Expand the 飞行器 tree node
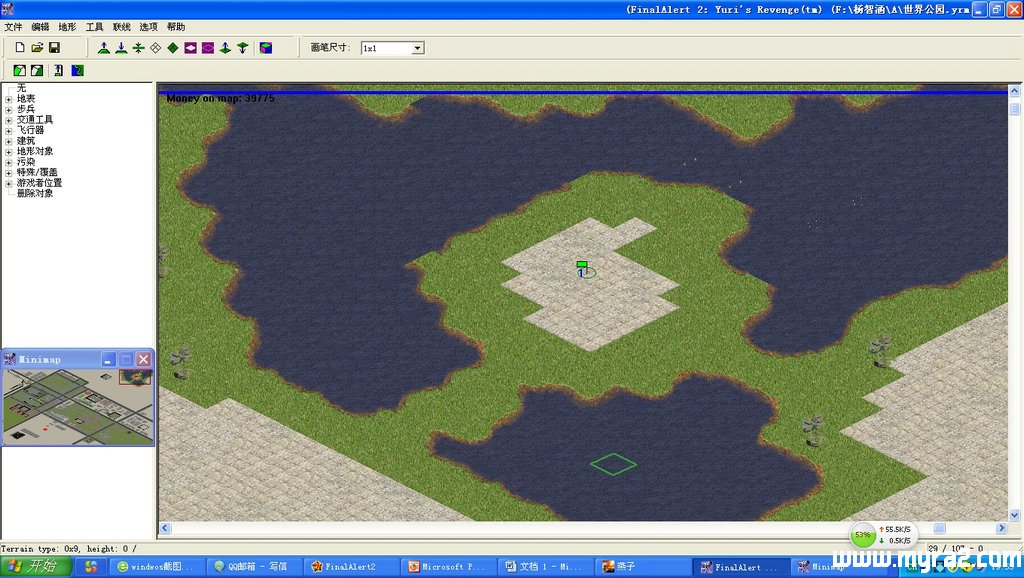Viewport: 1024px width, 578px height. [x=8, y=131]
